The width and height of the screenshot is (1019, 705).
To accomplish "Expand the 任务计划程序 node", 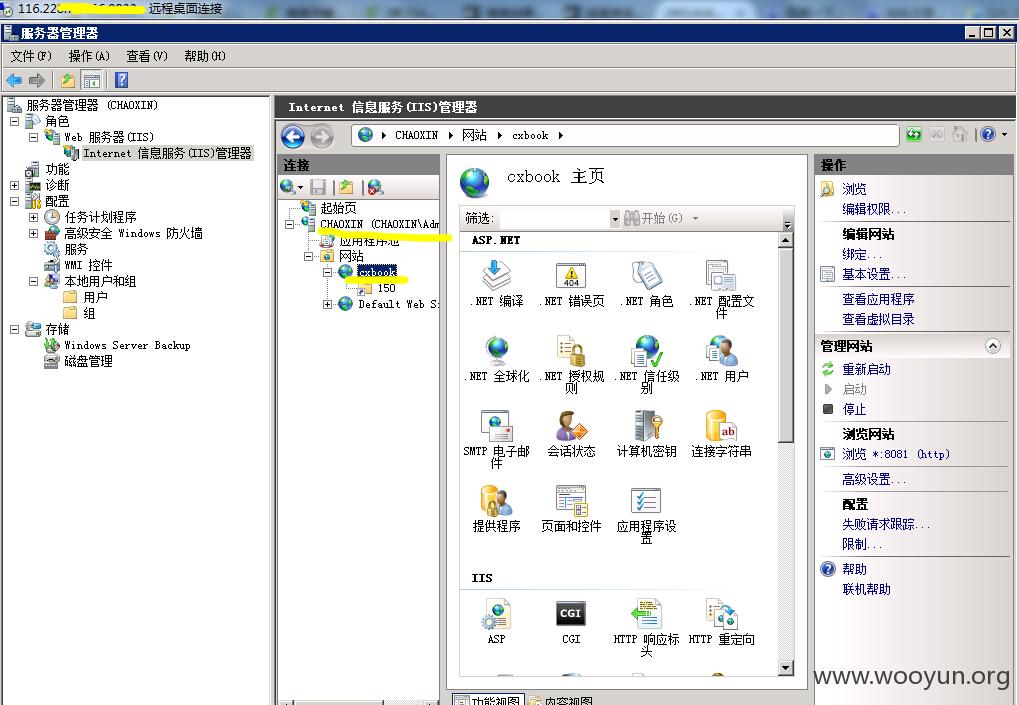I will (33, 217).
